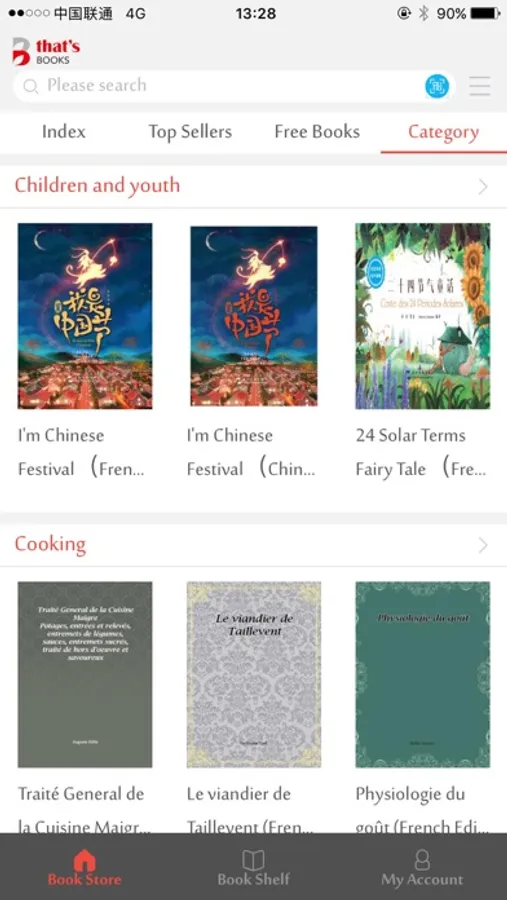Open Le viandier de Taillevent cover
This screenshot has height=900, width=507.
pyautogui.click(x=254, y=674)
